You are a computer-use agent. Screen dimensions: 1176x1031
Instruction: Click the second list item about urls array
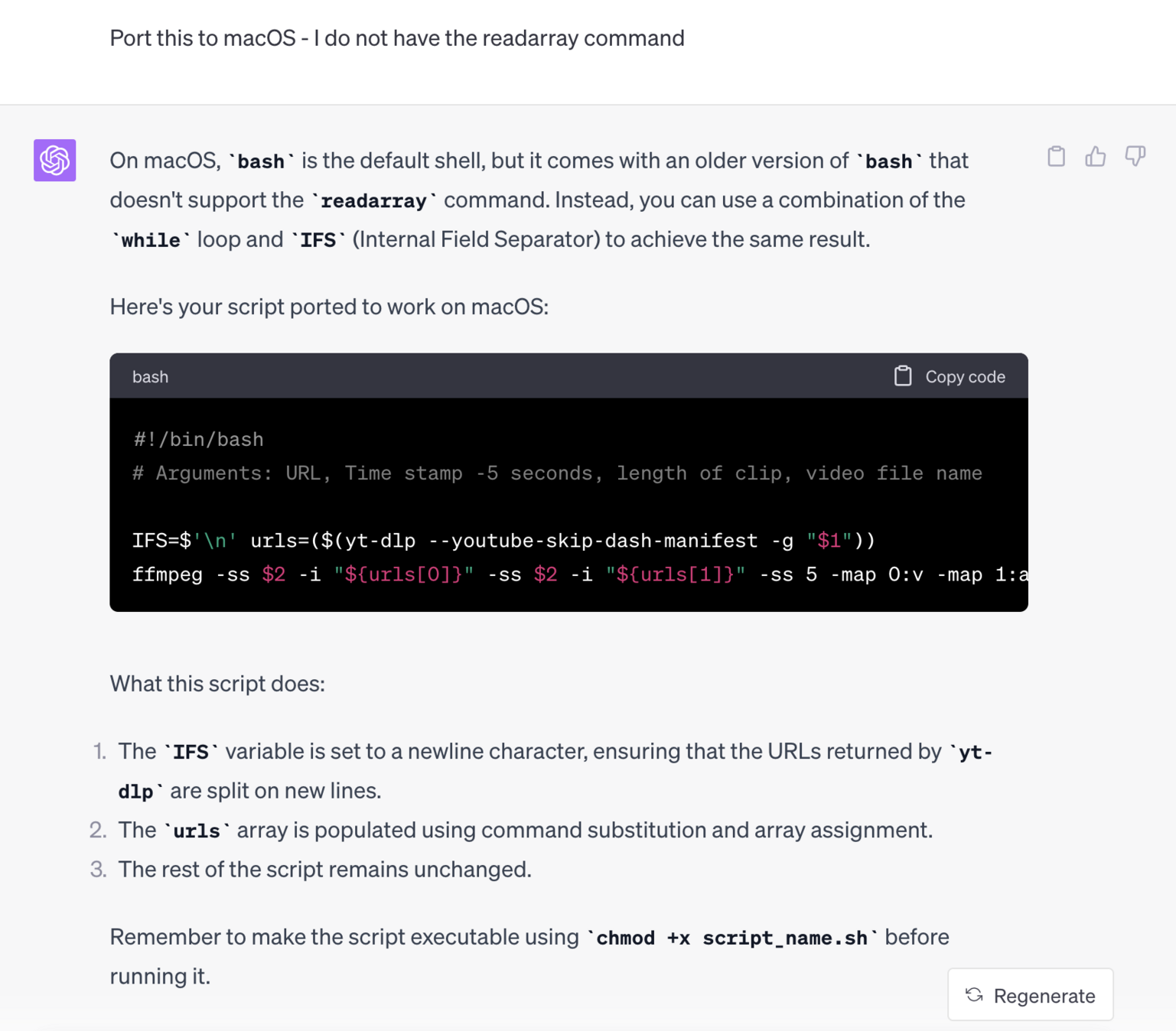point(525,830)
